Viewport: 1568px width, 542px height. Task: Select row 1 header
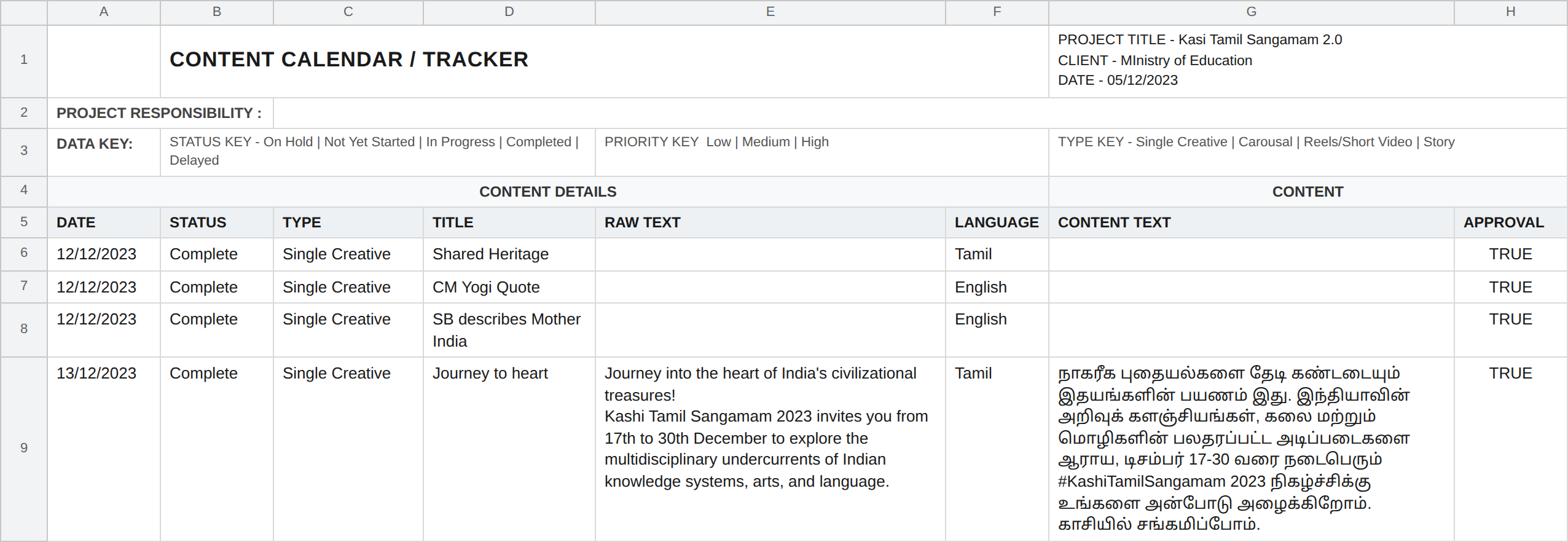[x=24, y=61]
